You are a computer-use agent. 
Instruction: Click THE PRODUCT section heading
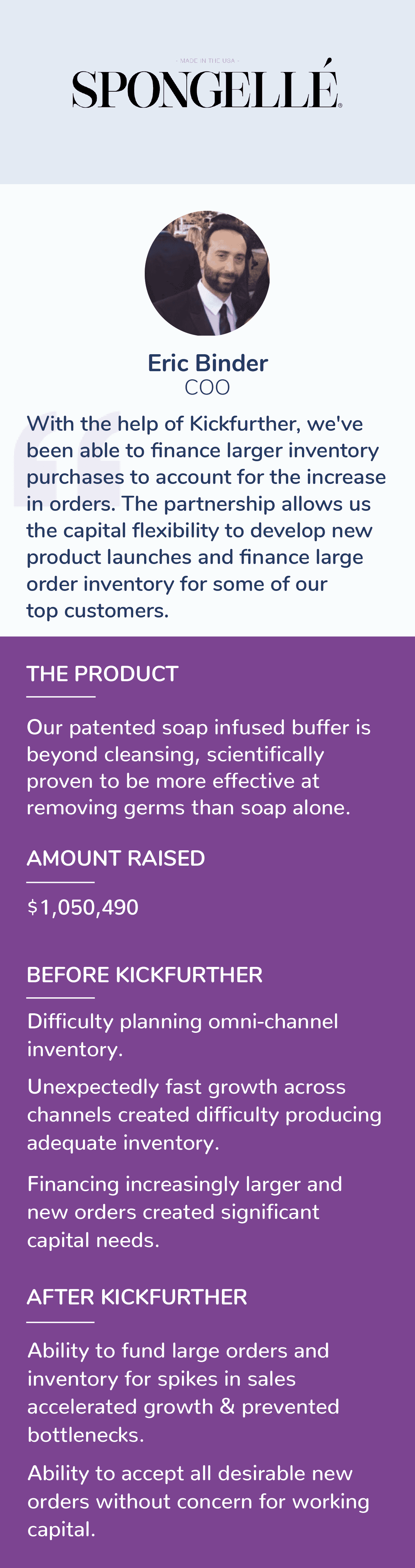click(102, 674)
